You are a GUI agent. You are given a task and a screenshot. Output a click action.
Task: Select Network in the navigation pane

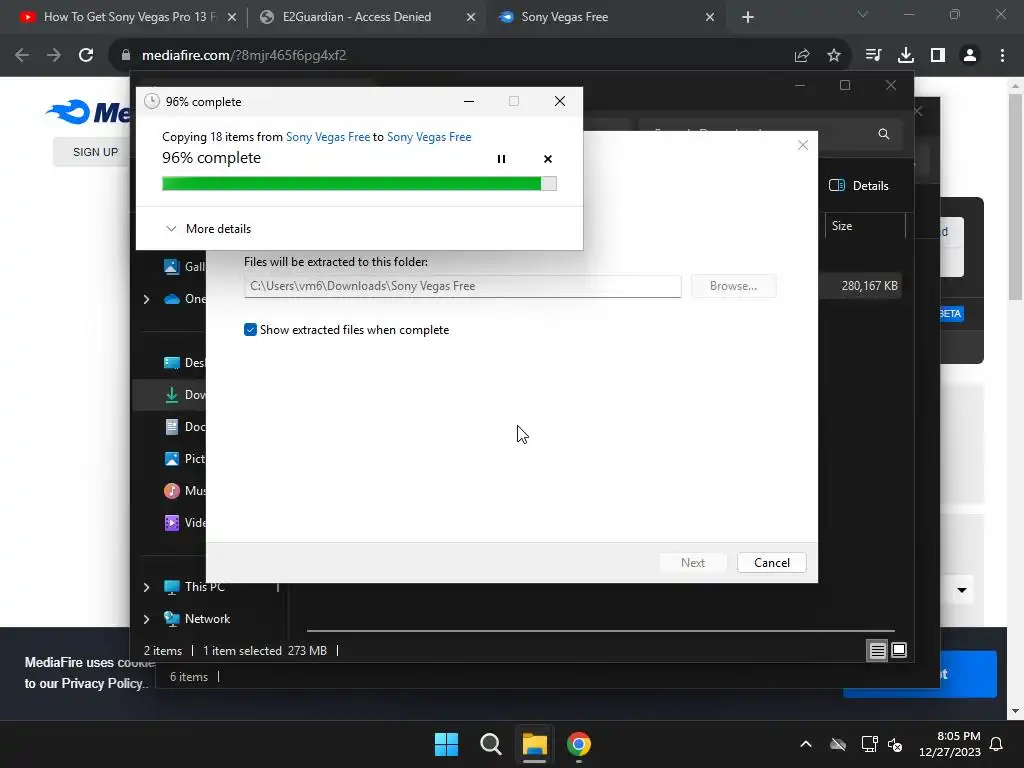[x=207, y=618]
